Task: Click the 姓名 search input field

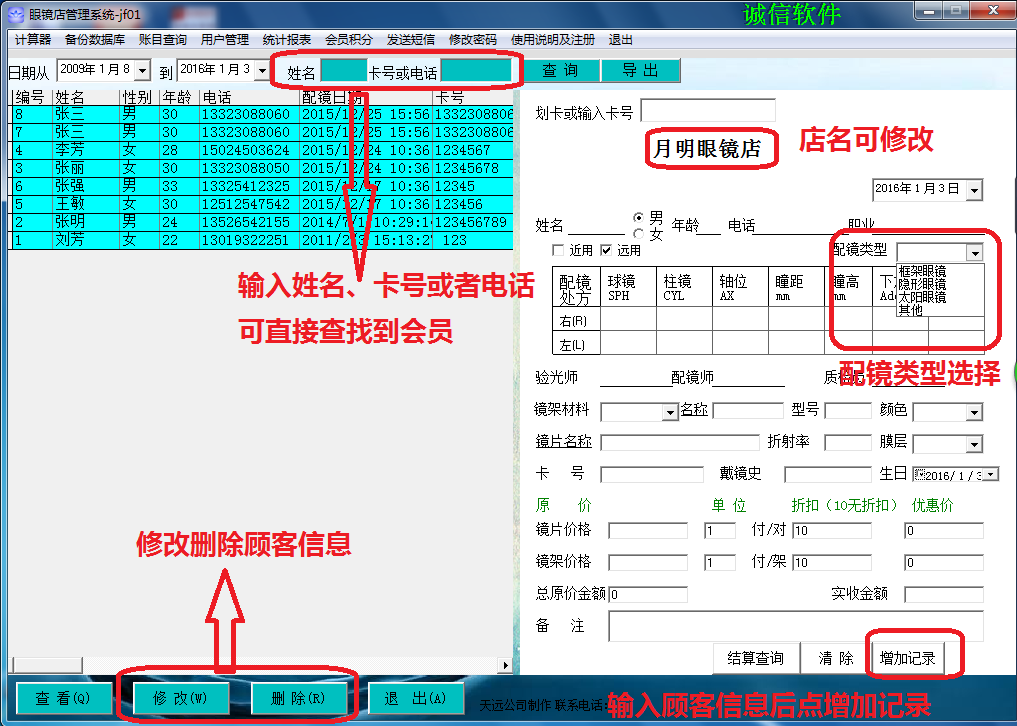Action: pyautogui.click(x=344, y=71)
